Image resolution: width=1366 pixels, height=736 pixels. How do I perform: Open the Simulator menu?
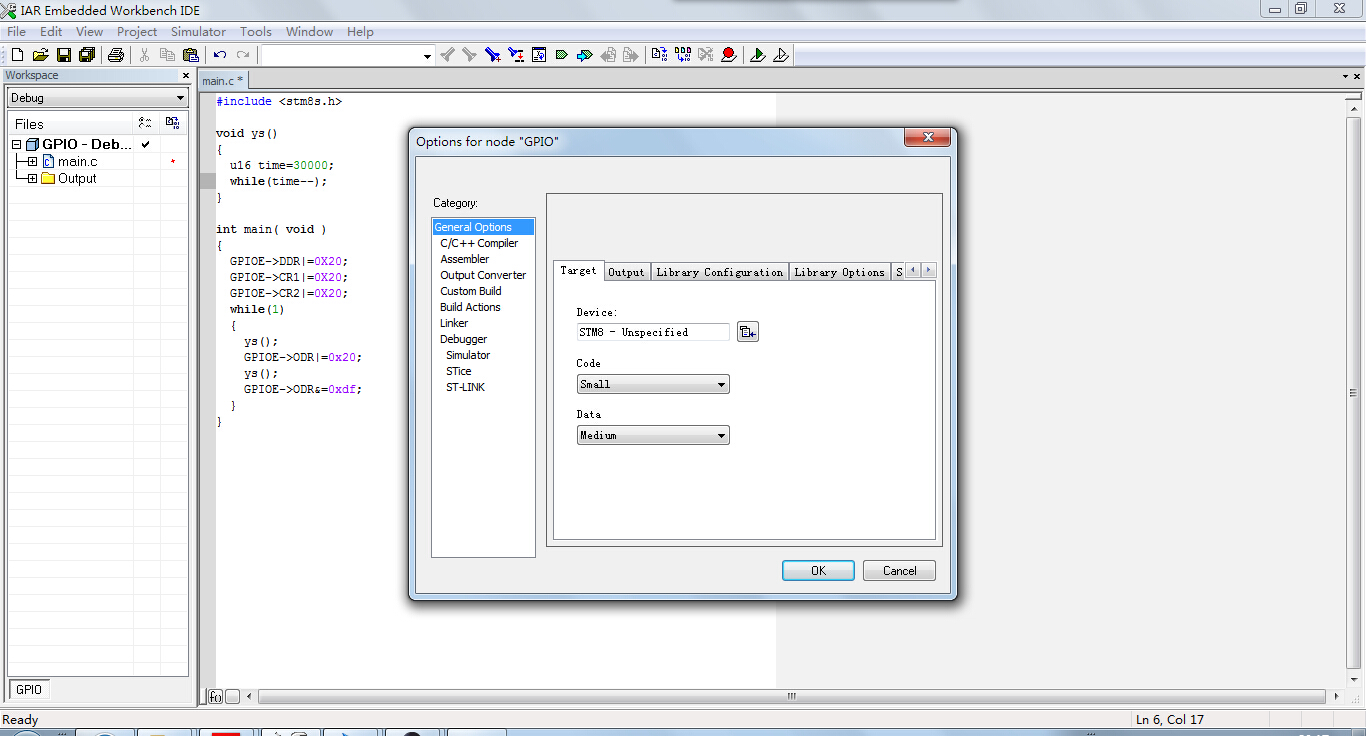click(198, 32)
